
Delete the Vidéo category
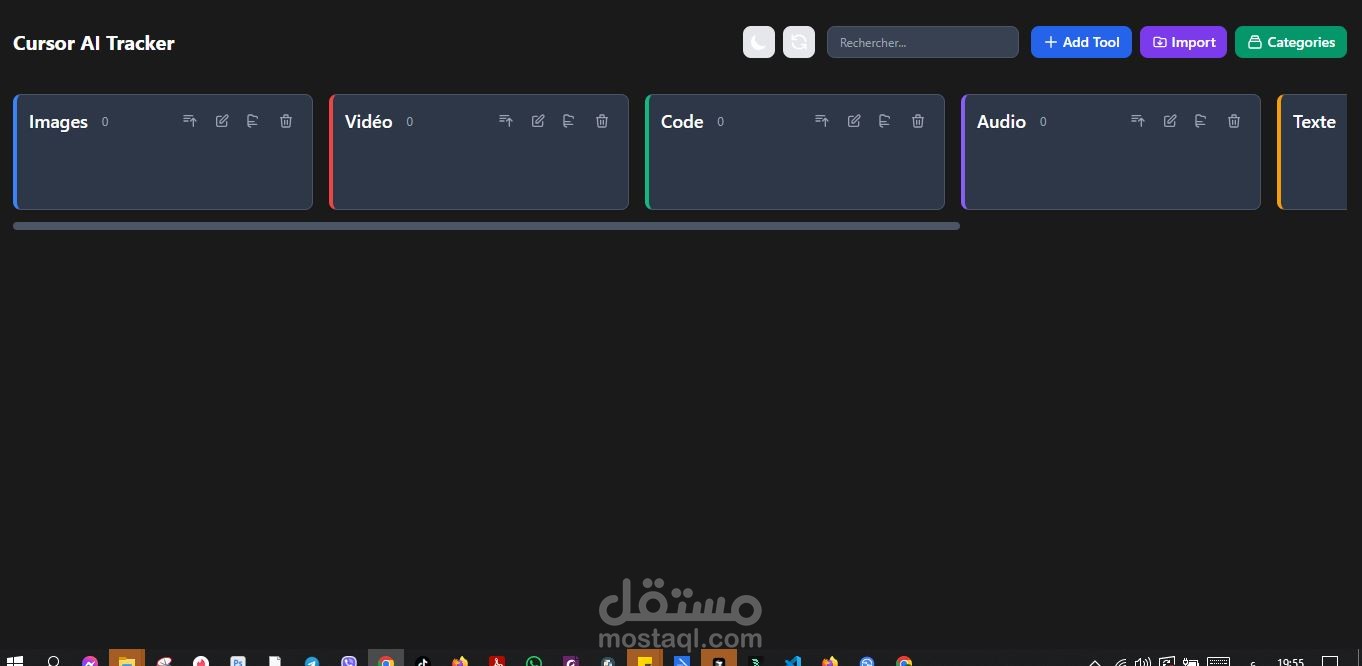[602, 121]
